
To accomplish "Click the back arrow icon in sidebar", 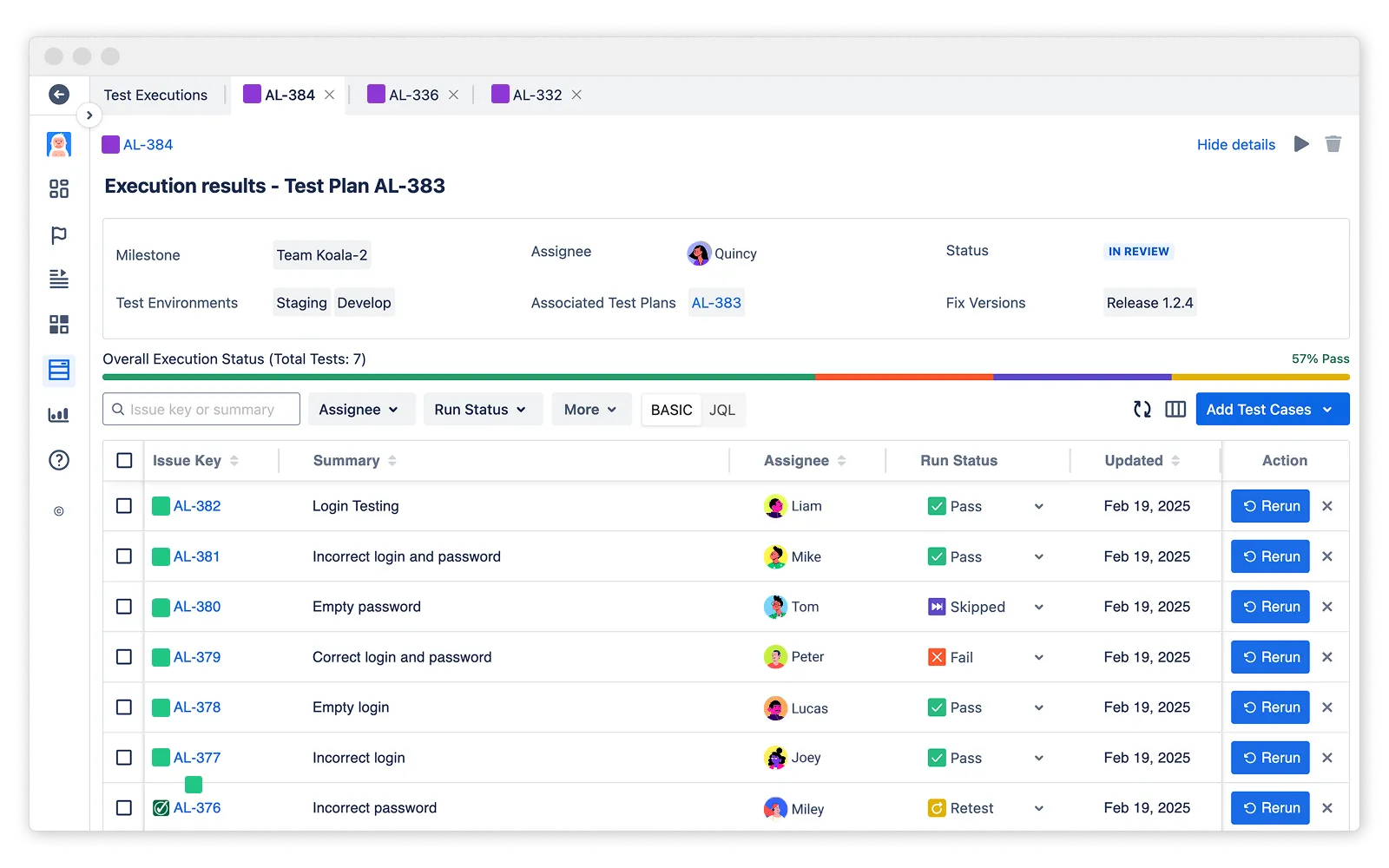I will point(59,95).
